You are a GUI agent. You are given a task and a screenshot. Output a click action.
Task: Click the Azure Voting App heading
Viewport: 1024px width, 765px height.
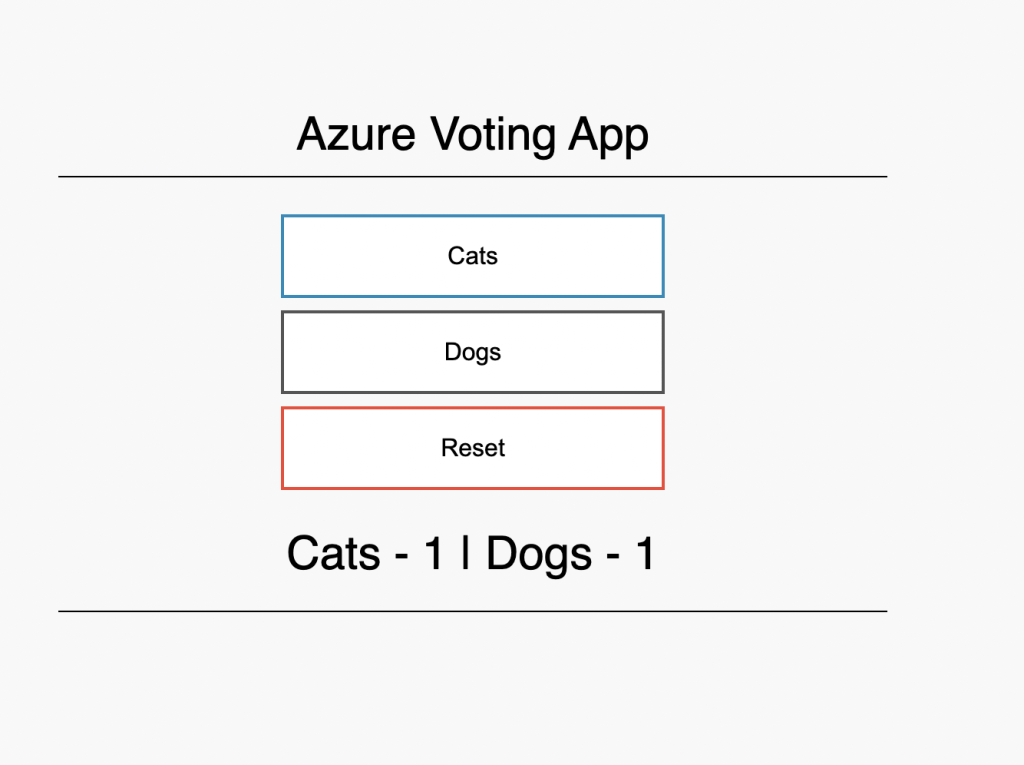pos(473,135)
